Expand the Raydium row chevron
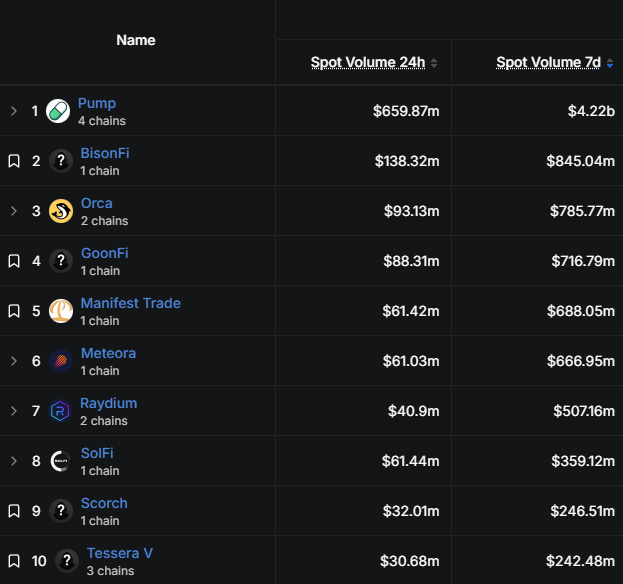Screen dimensions: 623x584 pyautogui.click(x=14, y=411)
